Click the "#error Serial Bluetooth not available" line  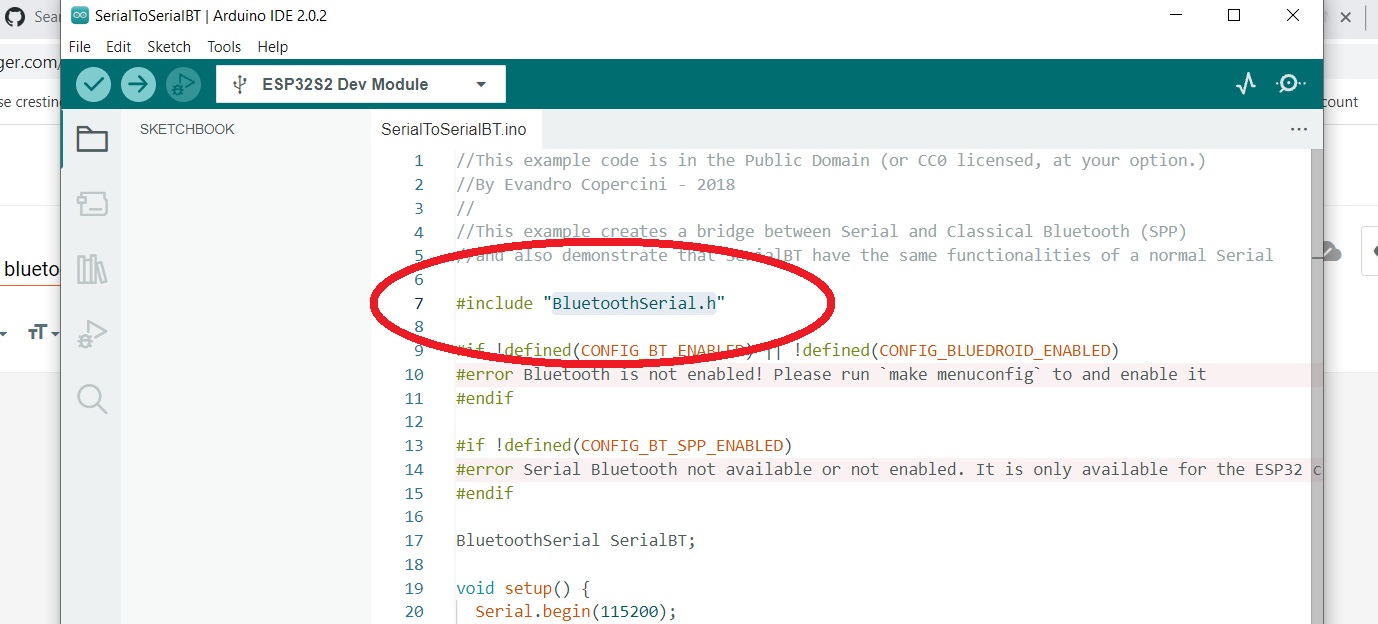pos(889,469)
